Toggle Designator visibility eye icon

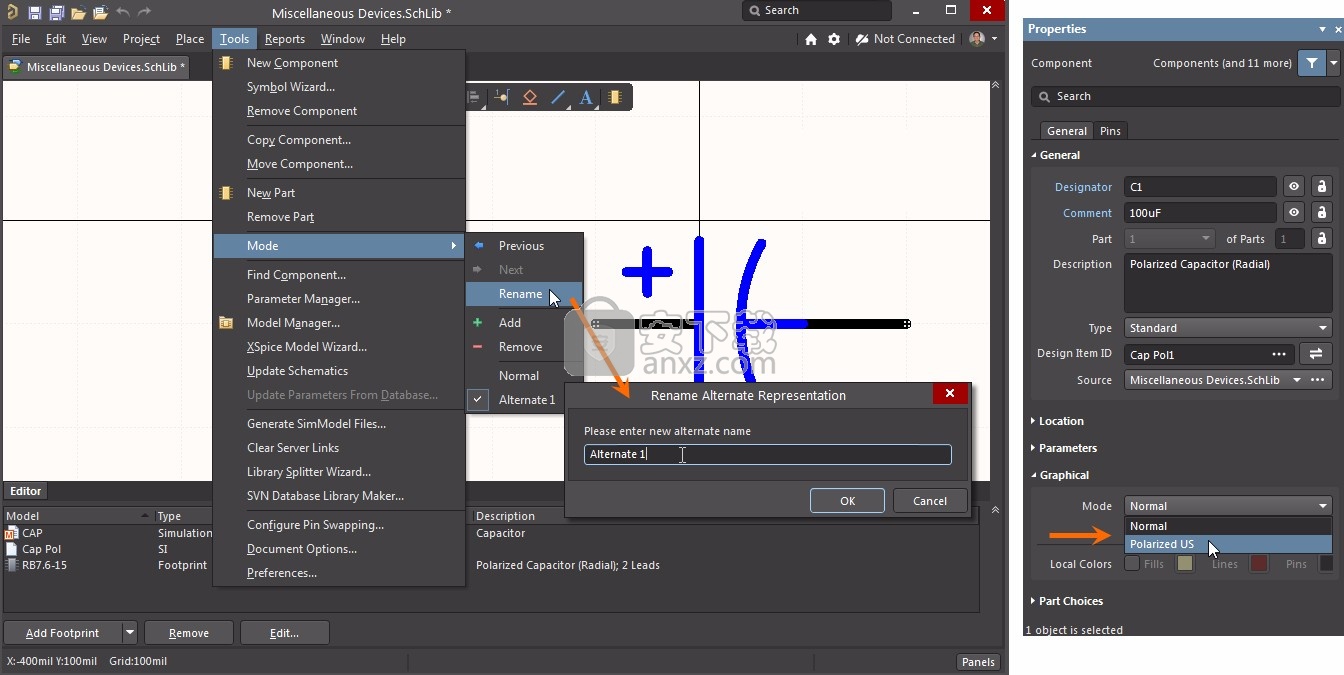point(1294,187)
